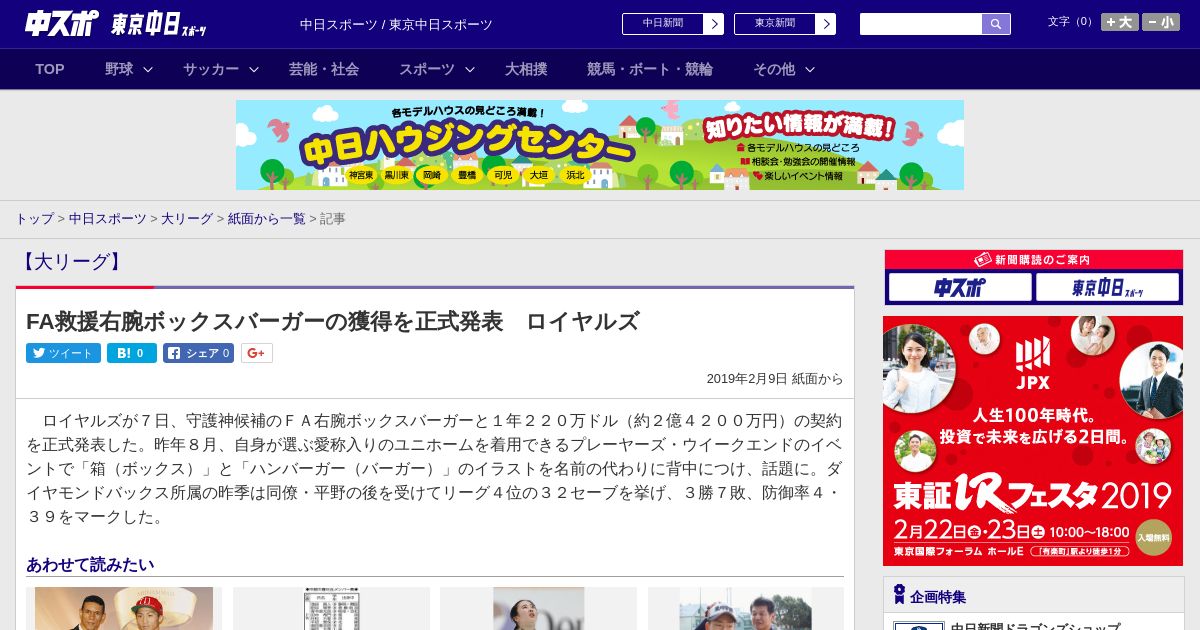Go to 中日スポーツ breadcrumb link
The width and height of the screenshot is (1200, 630).
[108, 218]
